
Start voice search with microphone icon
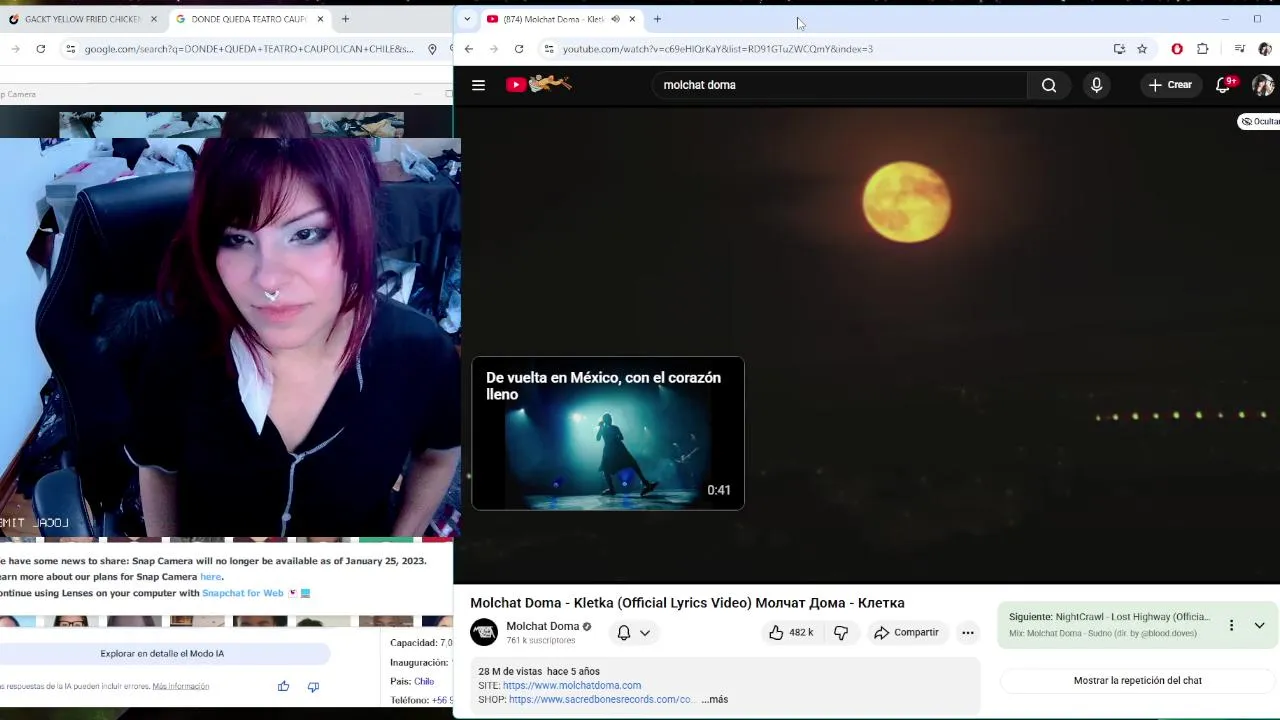point(1096,85)
